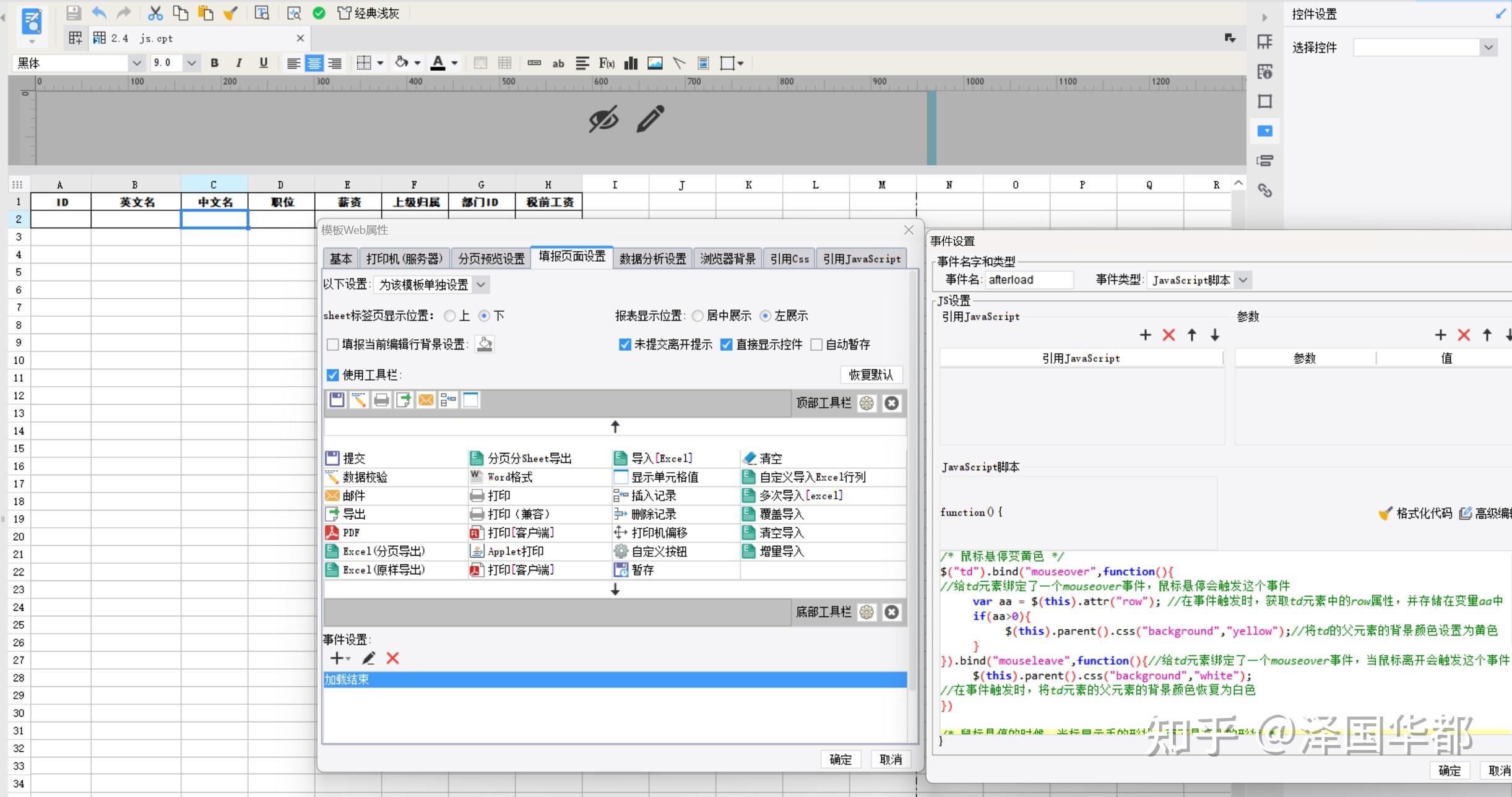Uncheck the 使用工具栏 checkbox
Screen dimensions: 1512x797
(x=333, y=375)
